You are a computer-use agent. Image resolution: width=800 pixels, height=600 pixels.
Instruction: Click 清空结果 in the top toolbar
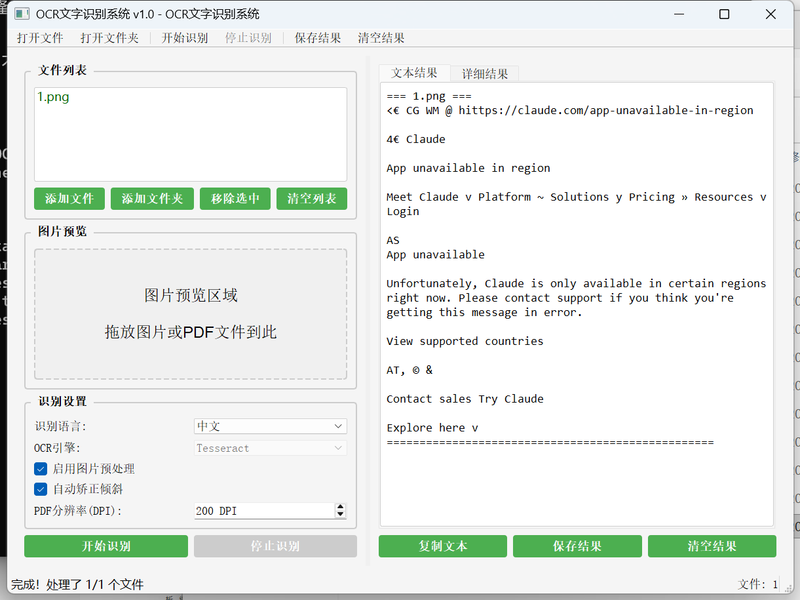[x=381, y=38]
